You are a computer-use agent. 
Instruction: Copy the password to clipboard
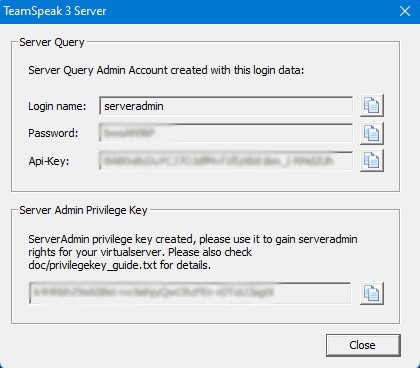(x=372, y=133)
